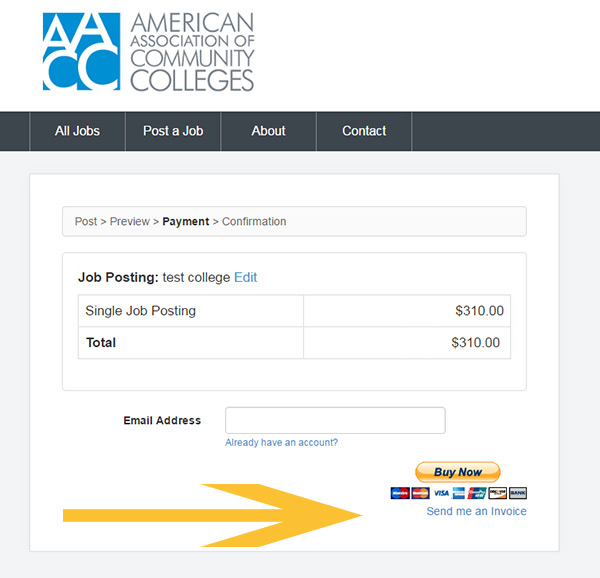Click the Bank payment icon
Viewport: 600px width, 578px height.
[518, 493]
